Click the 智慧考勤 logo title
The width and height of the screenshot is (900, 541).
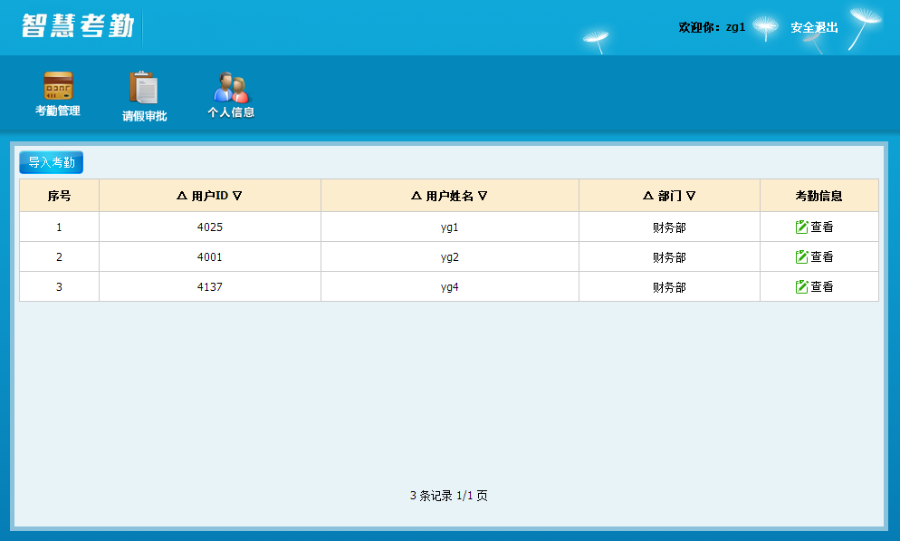tap(78, 26)
